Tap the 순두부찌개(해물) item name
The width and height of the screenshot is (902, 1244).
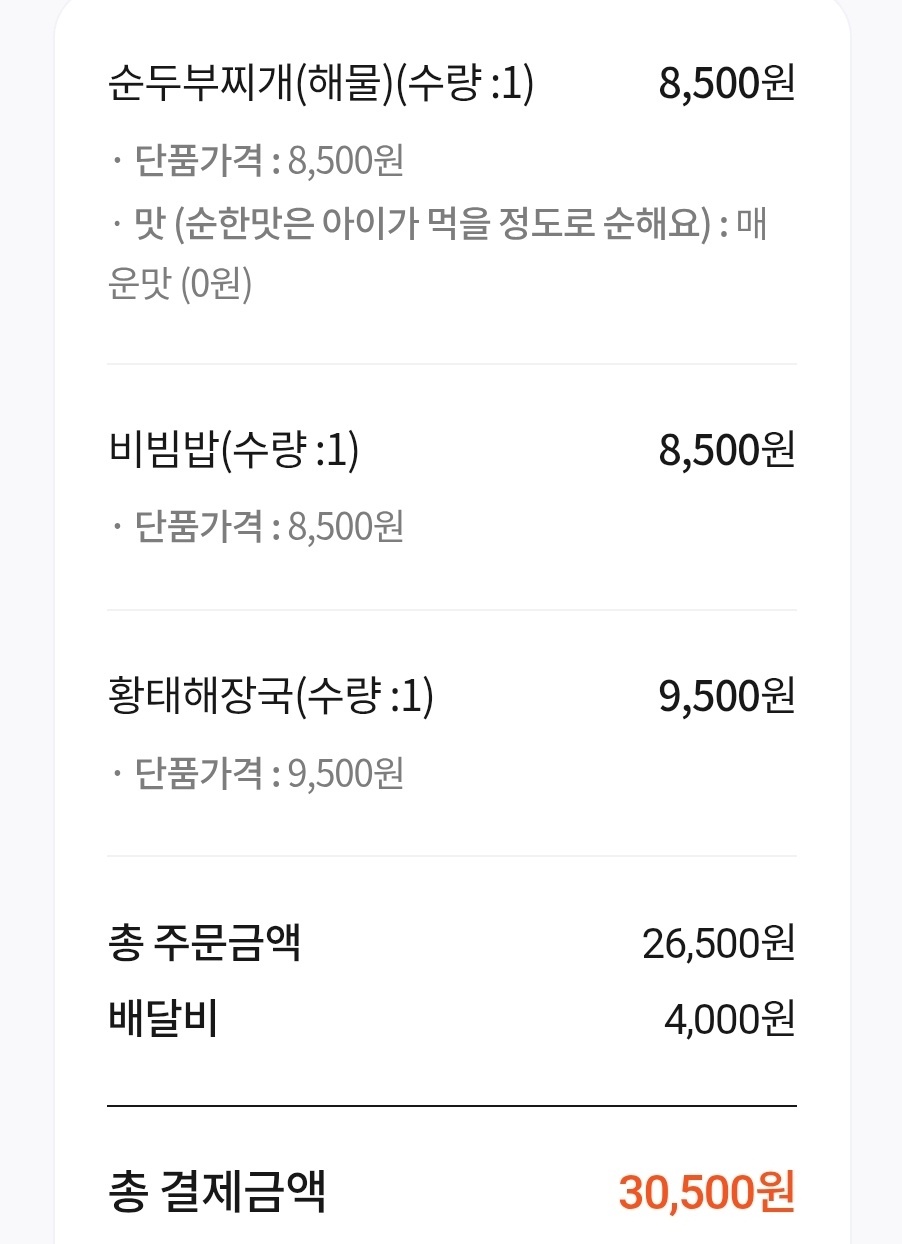(320, 85)
